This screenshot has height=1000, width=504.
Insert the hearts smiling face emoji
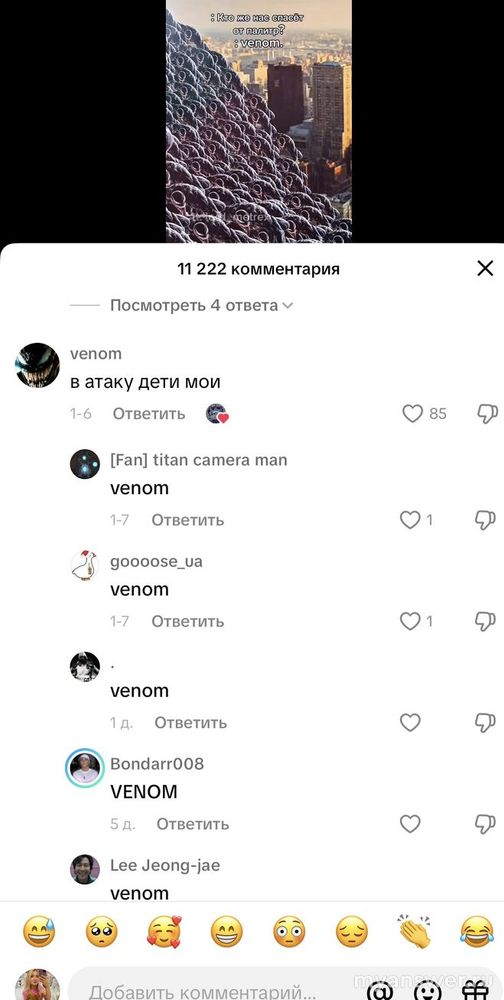click(x=164, y=931)
